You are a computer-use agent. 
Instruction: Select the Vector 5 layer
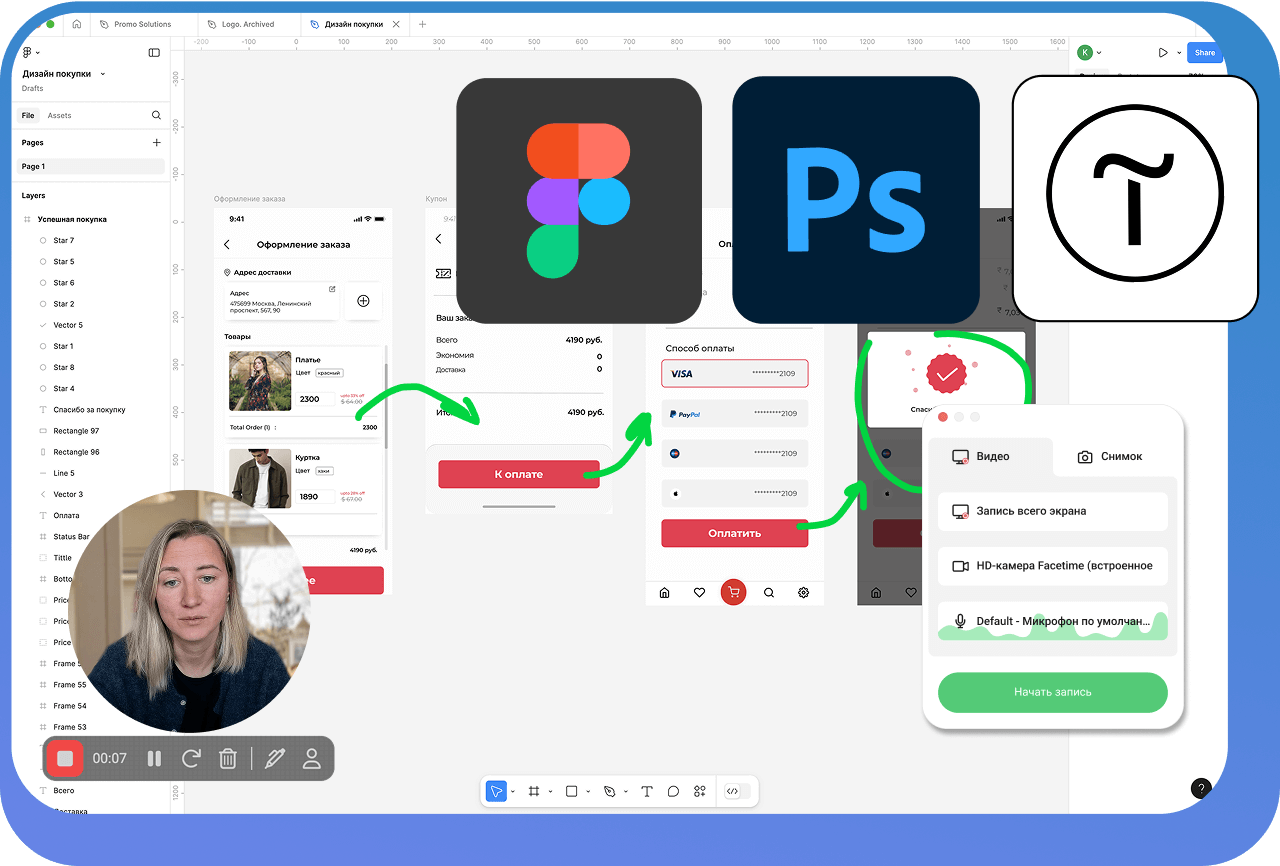click(x=68, y=325)
